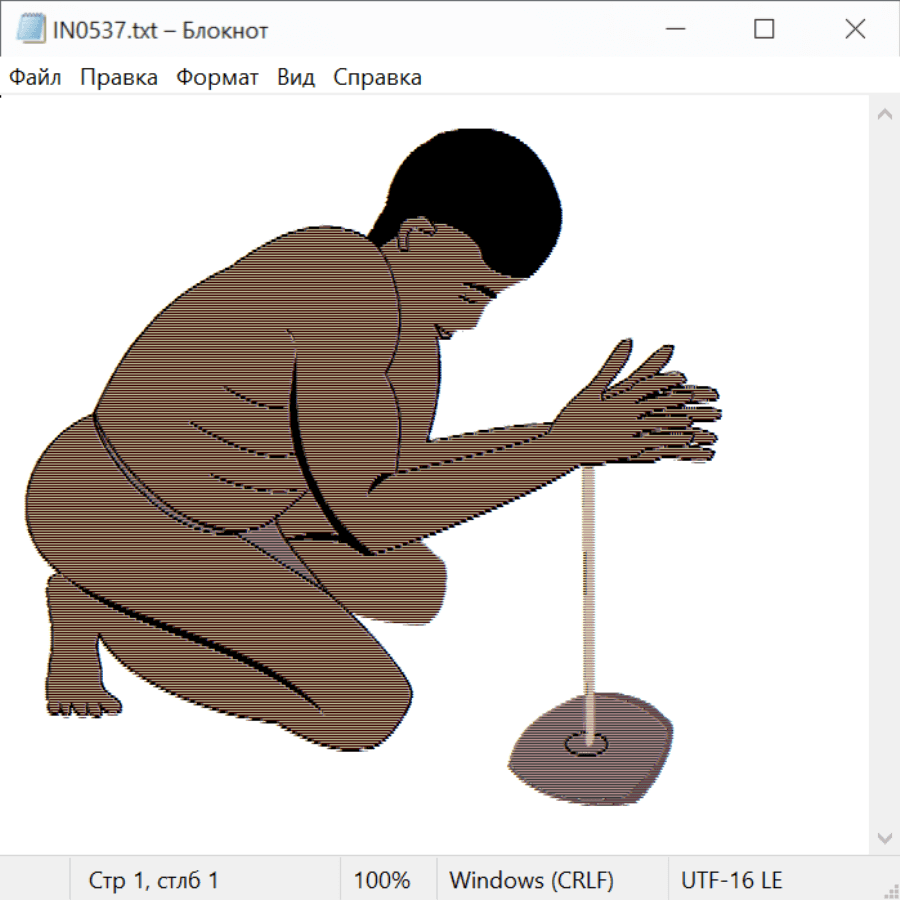Click the vertical scrollbar track

pos(884,475)
